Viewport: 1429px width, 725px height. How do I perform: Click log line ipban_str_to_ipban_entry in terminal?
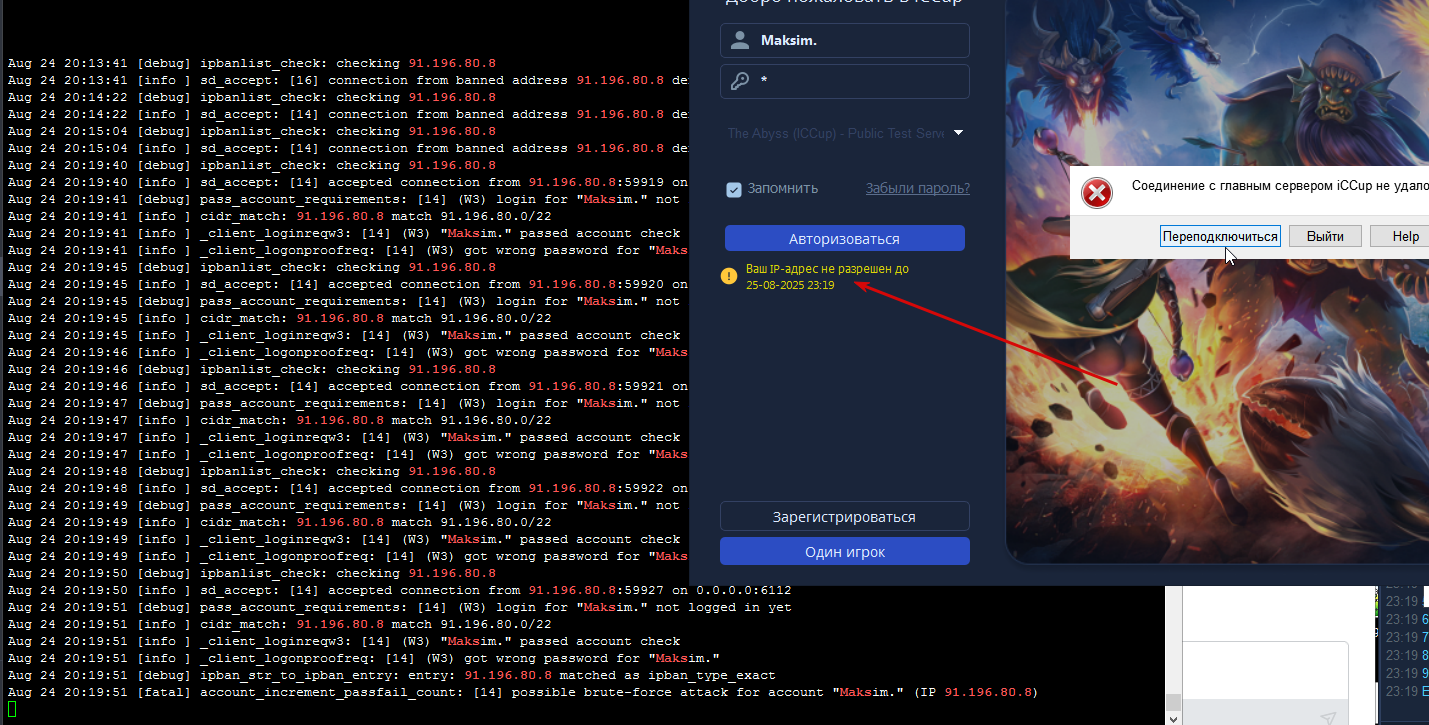392,675
